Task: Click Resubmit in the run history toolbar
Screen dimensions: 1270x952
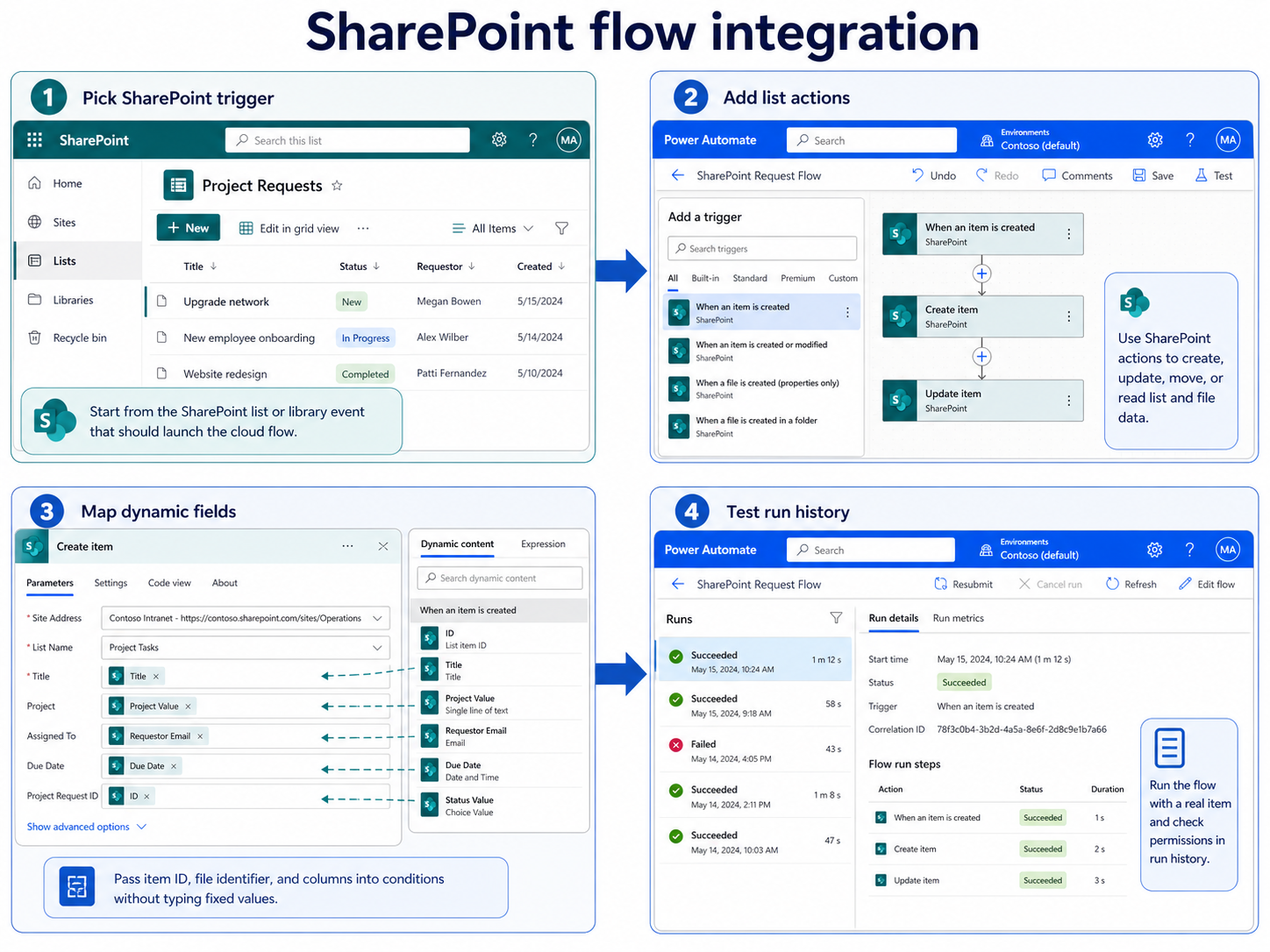Action: click(963, 584)
